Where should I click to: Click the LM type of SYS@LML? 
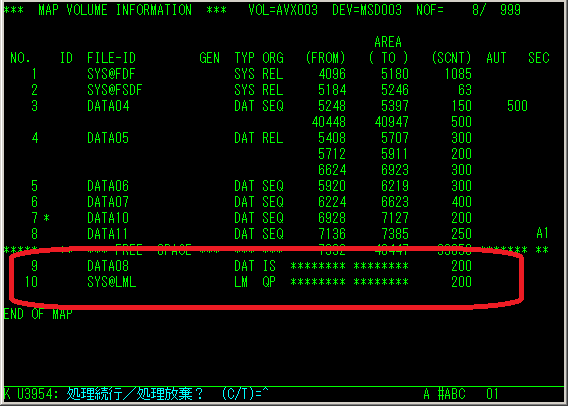(241, 282)
